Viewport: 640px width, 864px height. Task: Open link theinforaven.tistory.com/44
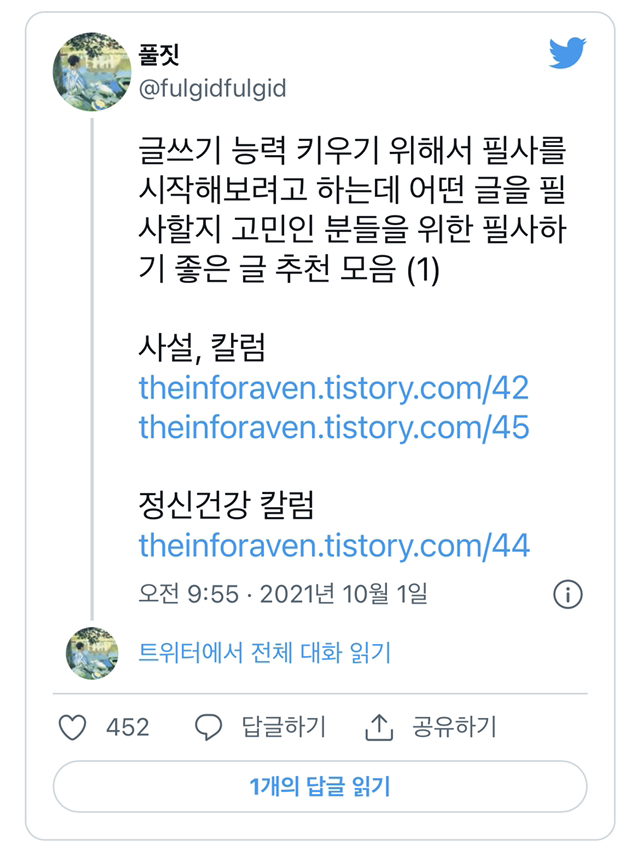coord(334,545)
